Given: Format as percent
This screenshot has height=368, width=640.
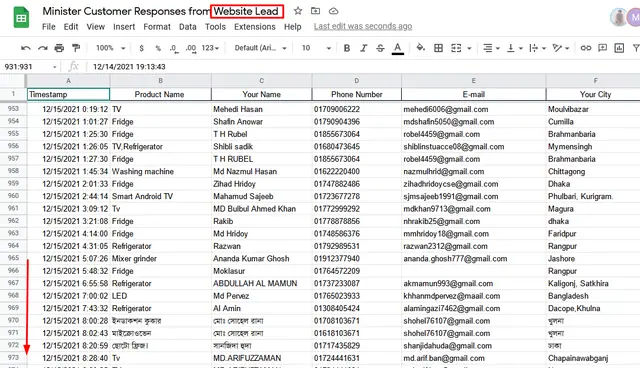Looking at the screenshot, I should 158,48.
